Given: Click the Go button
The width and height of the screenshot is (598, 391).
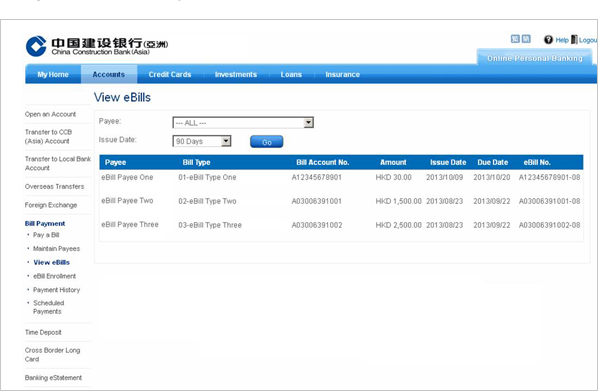Looking at the screenshot, I should 267,142.
